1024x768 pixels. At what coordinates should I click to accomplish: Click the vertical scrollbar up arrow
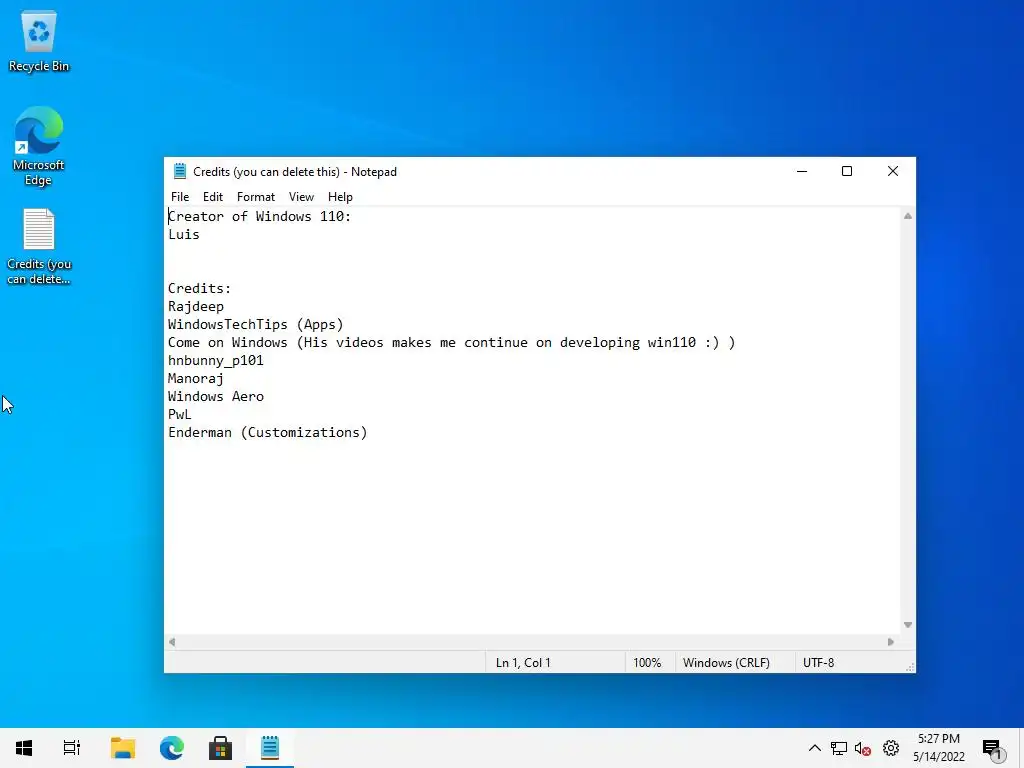(x=908, y=216)
